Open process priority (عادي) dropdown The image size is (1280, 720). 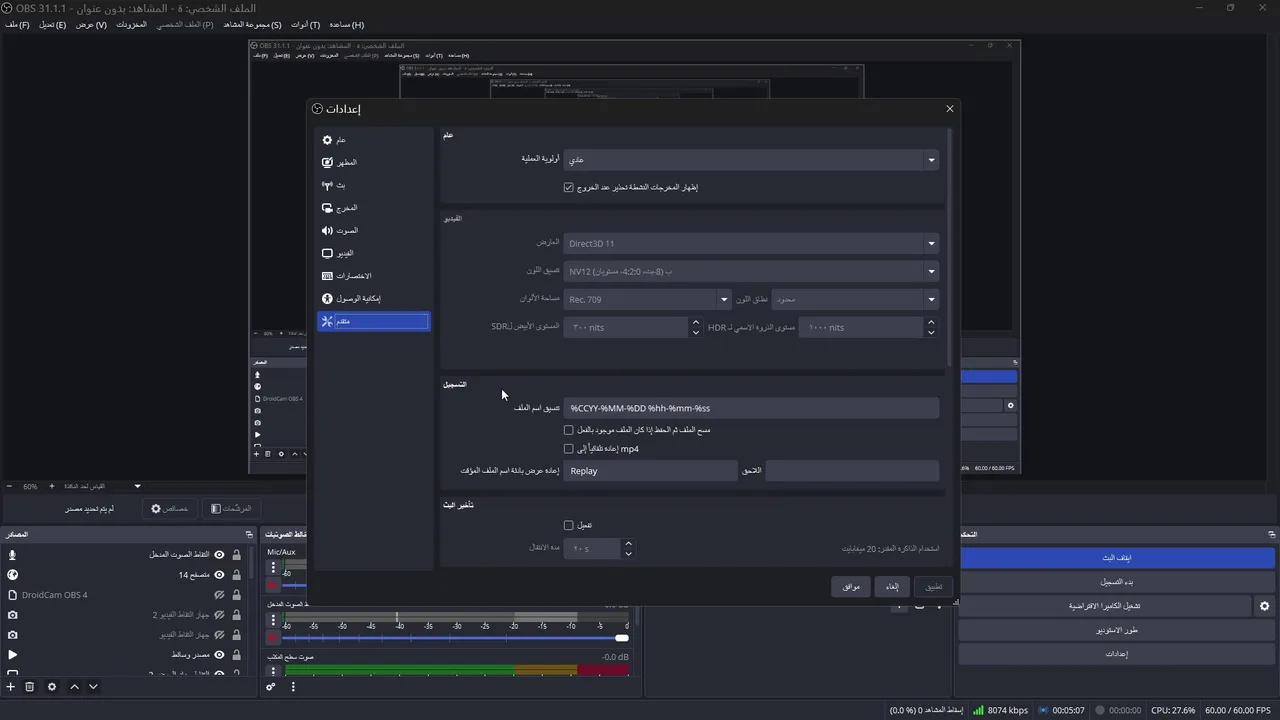(751, 160)
